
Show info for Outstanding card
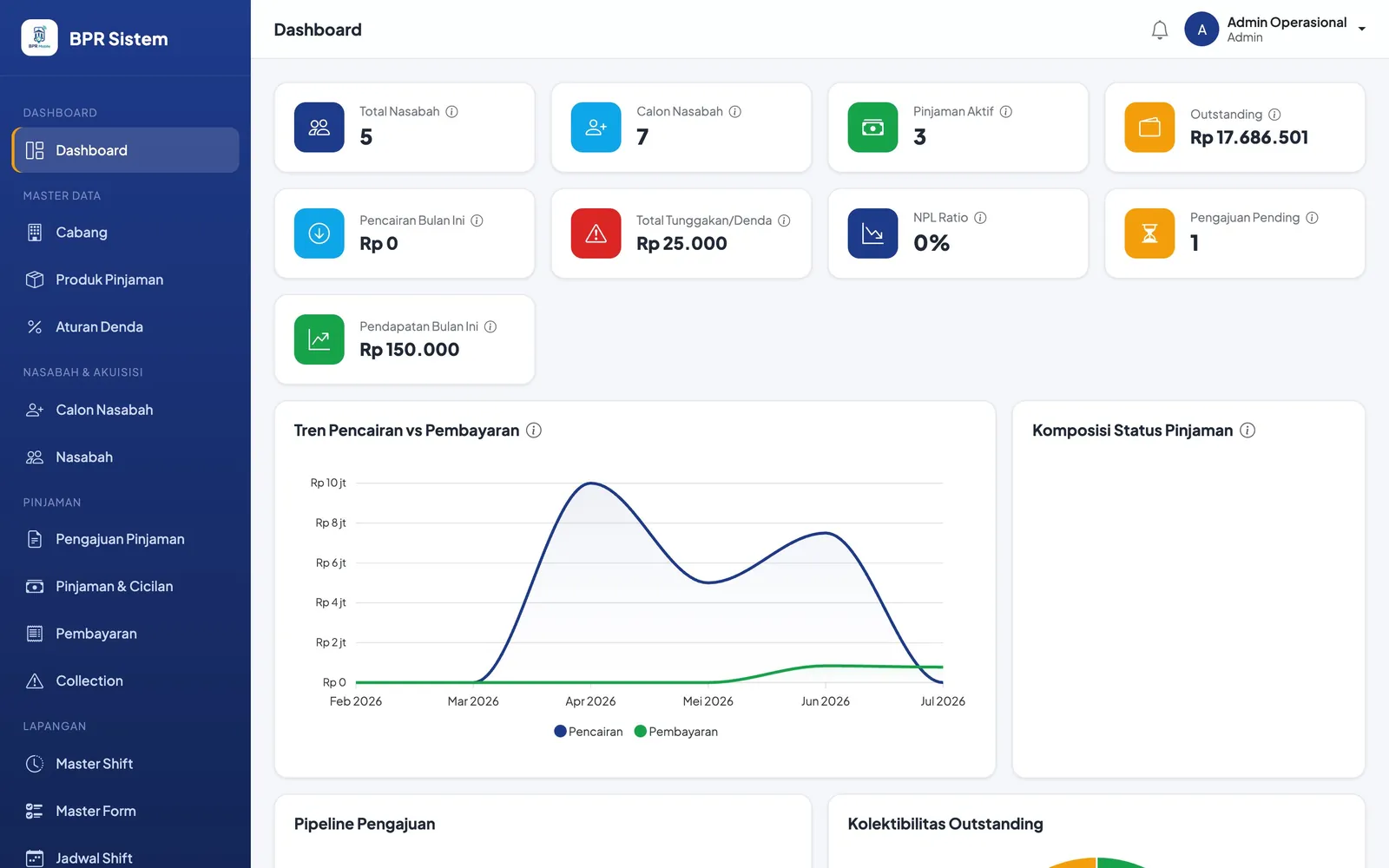[x=1274, y=115]
